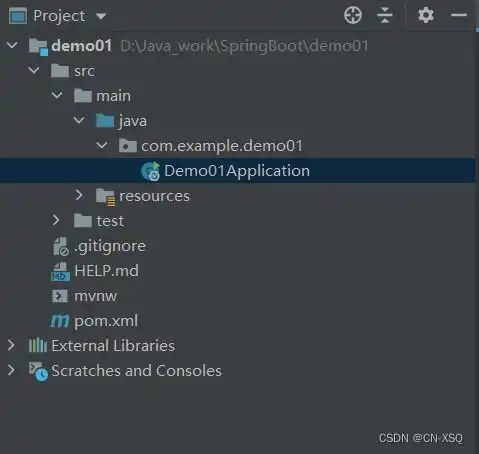Collapse the java source folder
The width and height of the screenshot is (479, 454).
tap(79, 120)
